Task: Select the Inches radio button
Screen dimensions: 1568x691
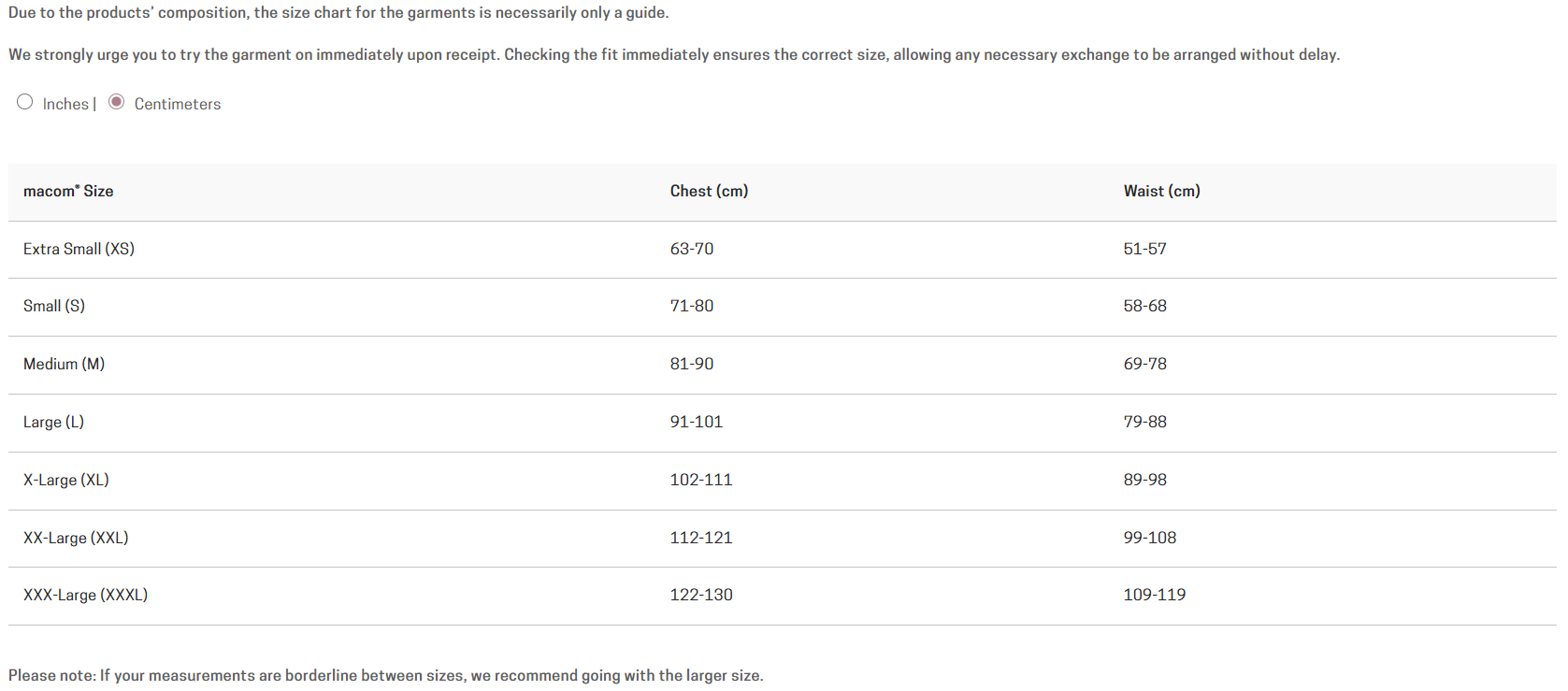Action: coord(25,102)
